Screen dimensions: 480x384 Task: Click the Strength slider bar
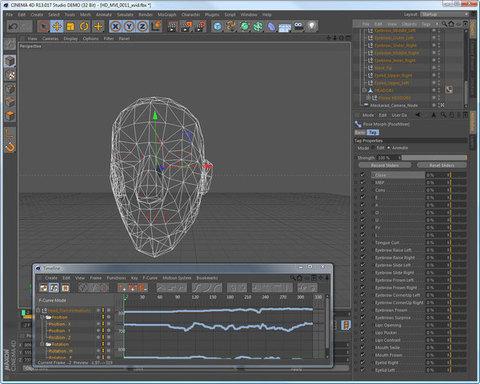pyautogui.click(x=433, y=158)
